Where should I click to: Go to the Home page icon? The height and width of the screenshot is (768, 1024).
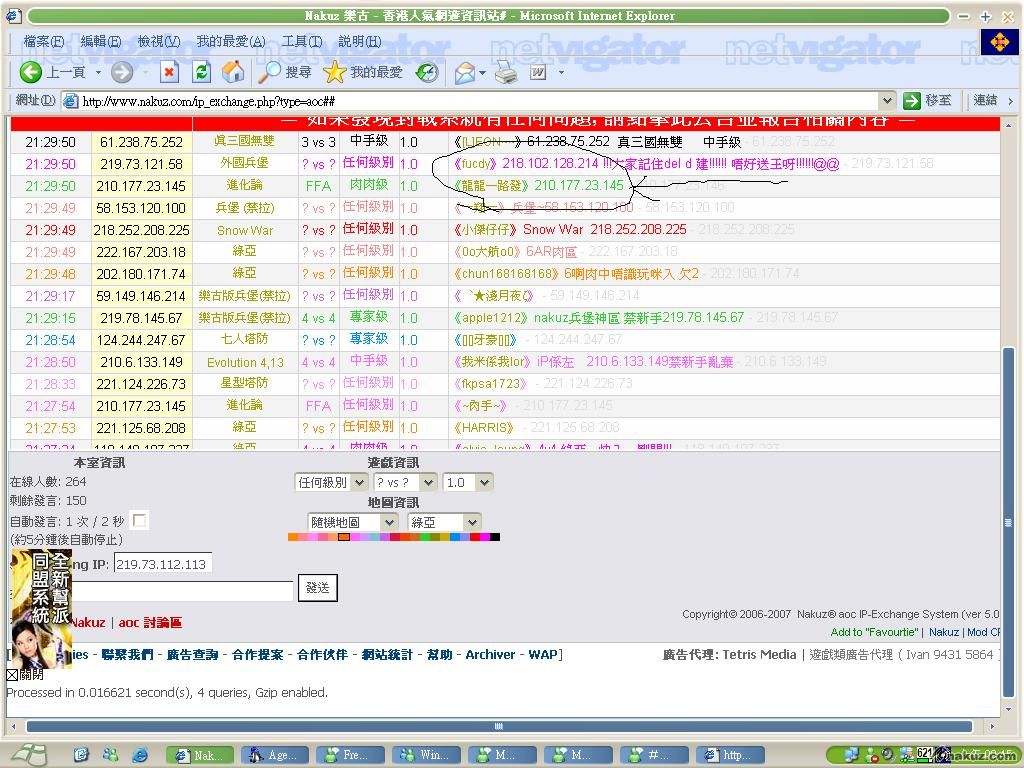pyautogui.click(x=233, y=72)
